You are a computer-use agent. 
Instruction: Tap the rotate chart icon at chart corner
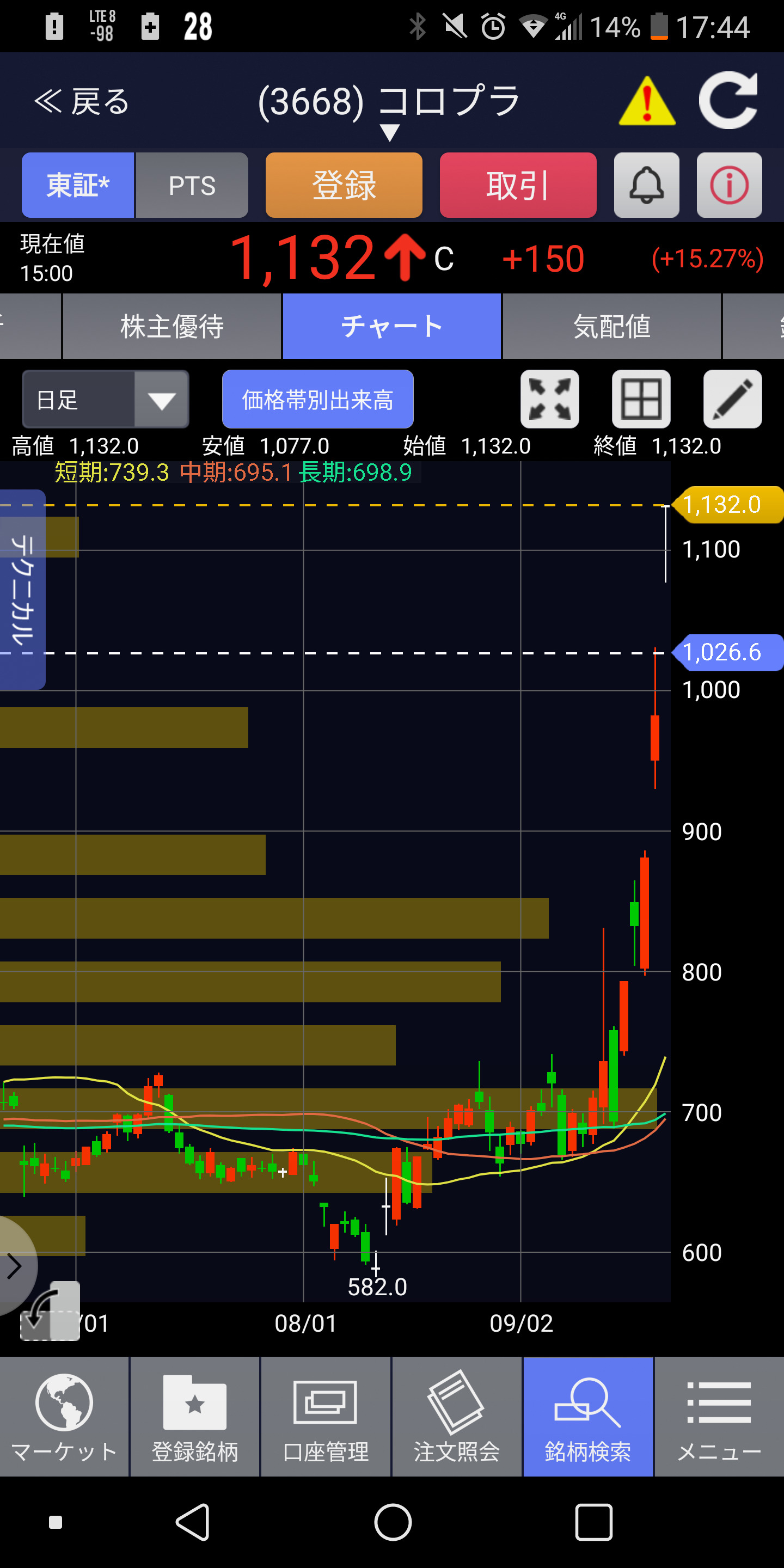[50, 1311]
